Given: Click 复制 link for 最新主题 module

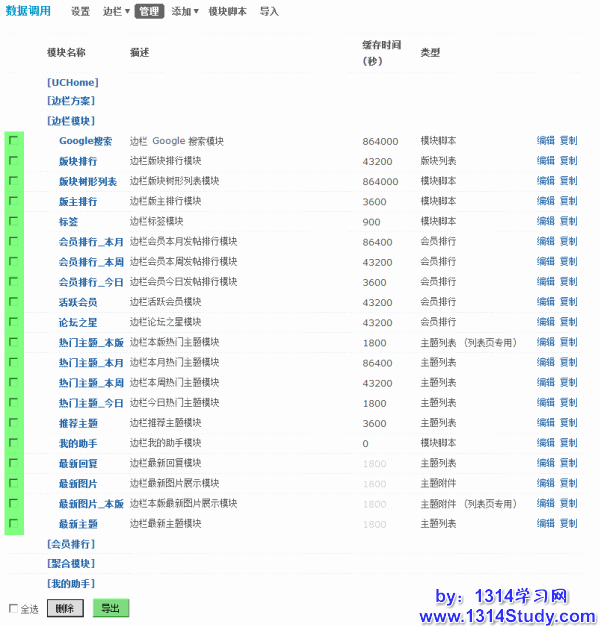Looking at the screenshot, I should tap(568, 523).
